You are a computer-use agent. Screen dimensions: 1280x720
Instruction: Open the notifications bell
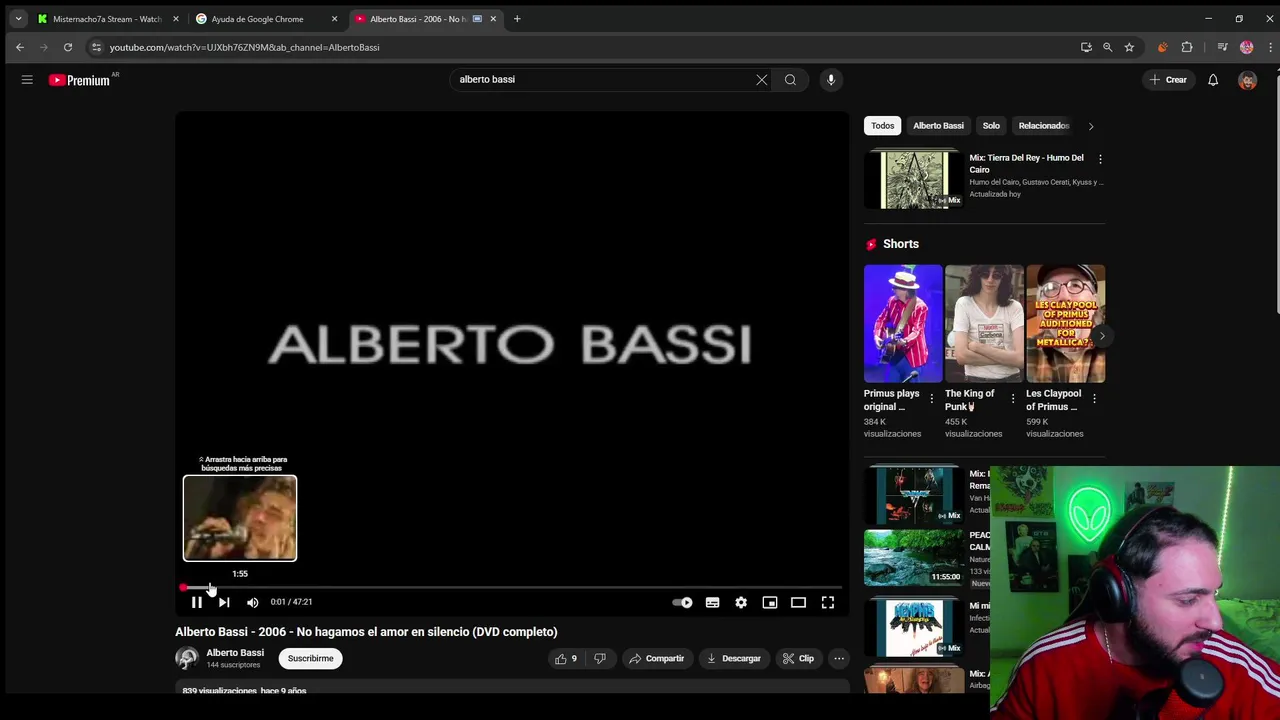[x=1213, y=80]
